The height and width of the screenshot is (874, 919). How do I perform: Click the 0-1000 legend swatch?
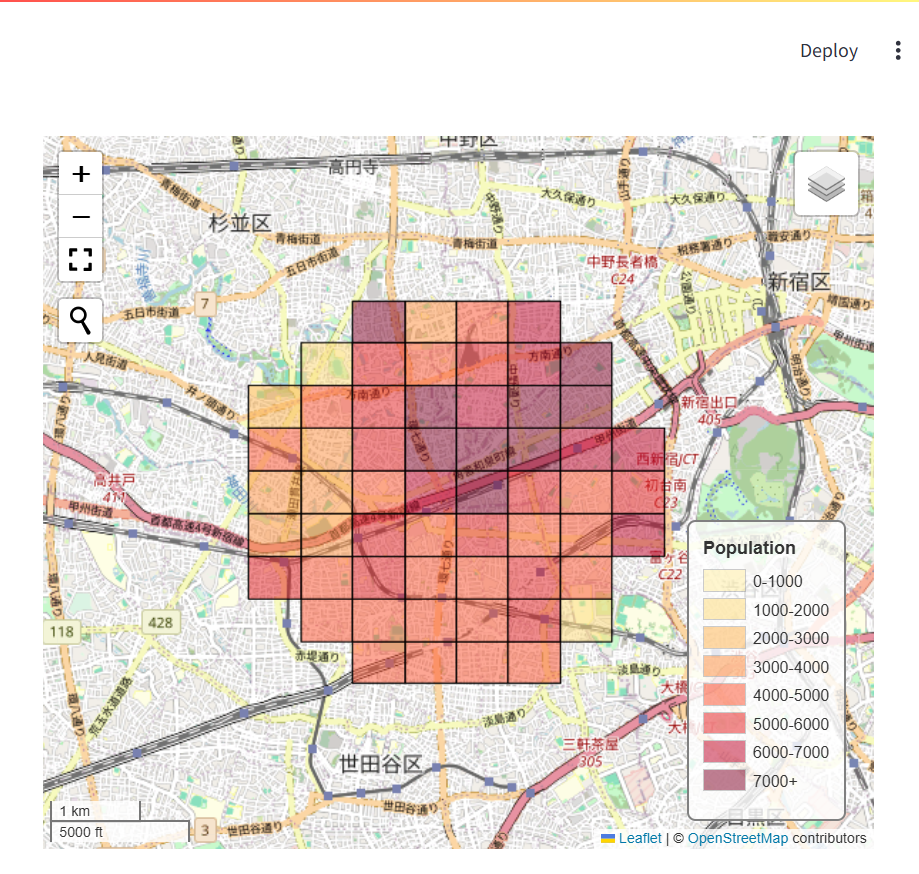coord(724,581)
